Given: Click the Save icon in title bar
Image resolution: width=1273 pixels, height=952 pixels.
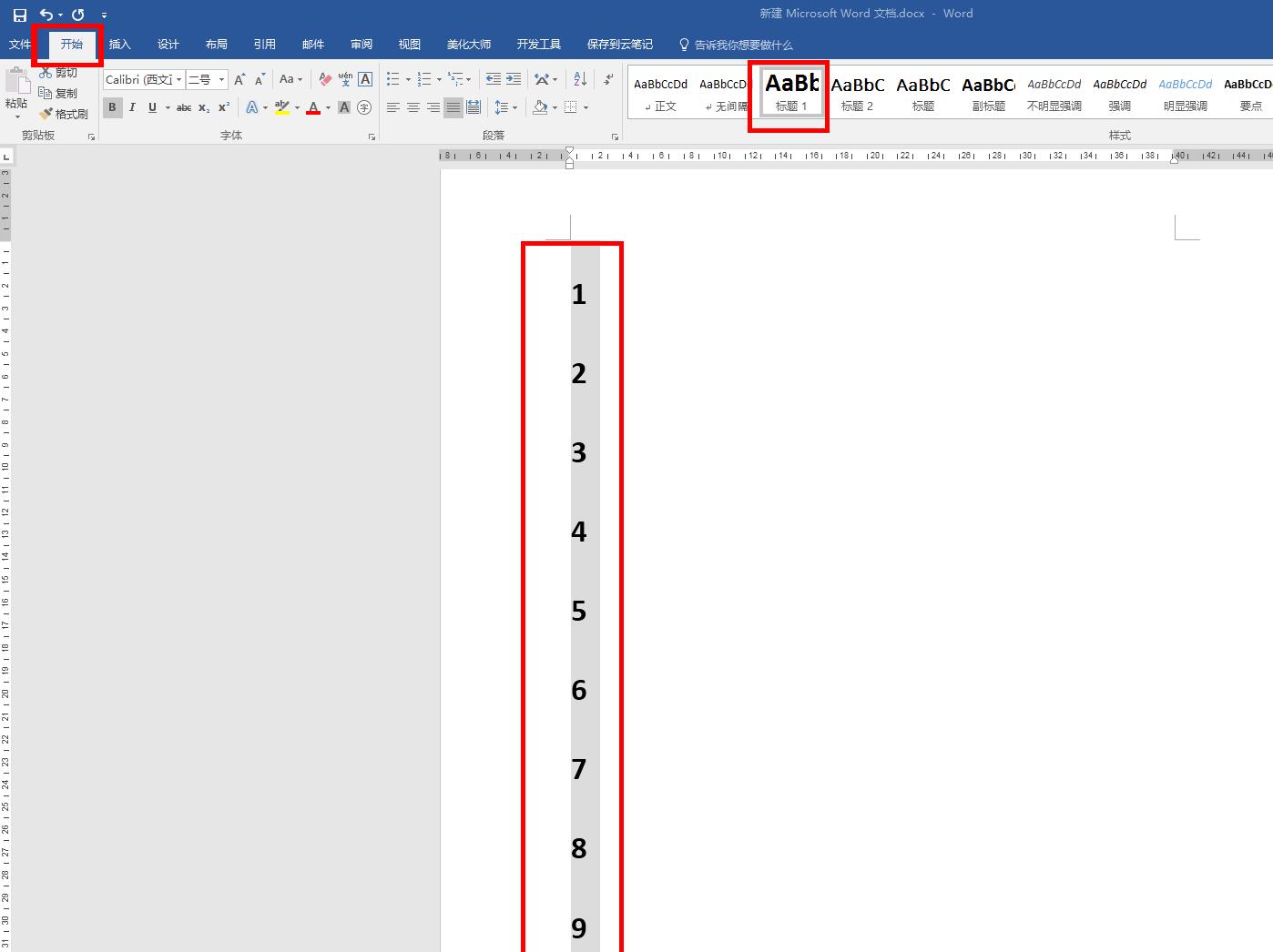Looking at the screenshot, I should click(19, 15).
